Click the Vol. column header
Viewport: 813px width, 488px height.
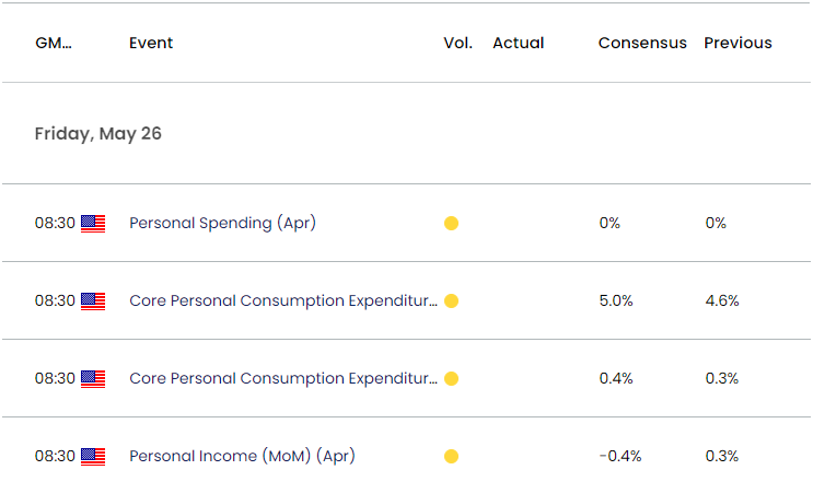click(x=457, y=43)
